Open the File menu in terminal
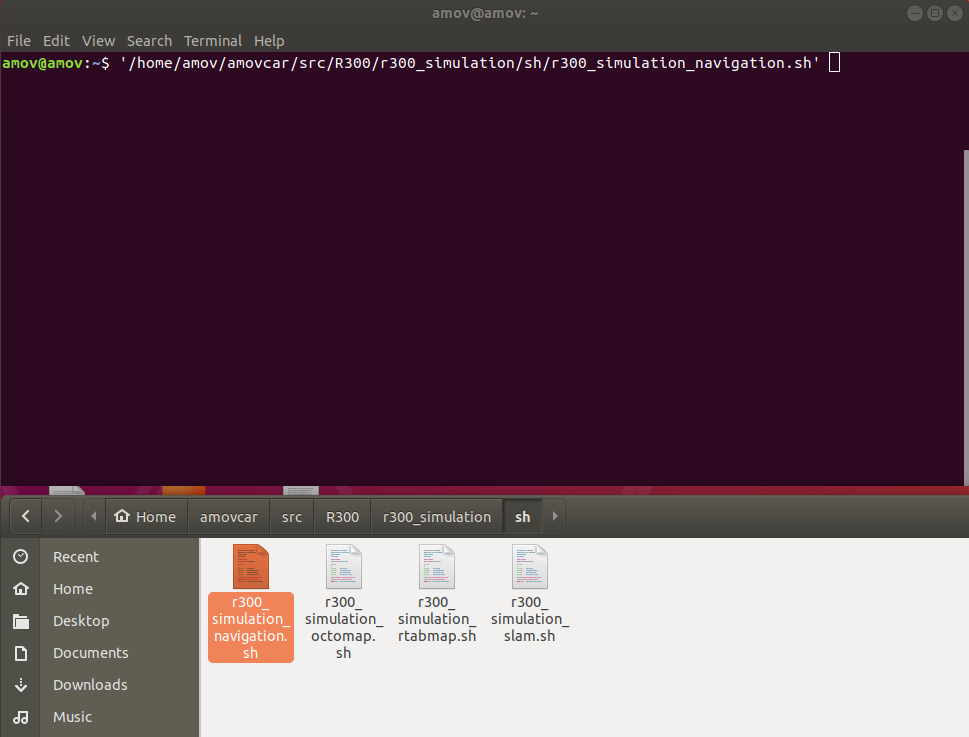 pos(19,41)
